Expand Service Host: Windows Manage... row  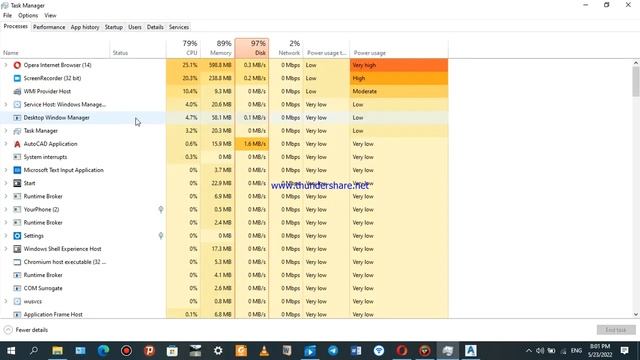click(6, 104)
